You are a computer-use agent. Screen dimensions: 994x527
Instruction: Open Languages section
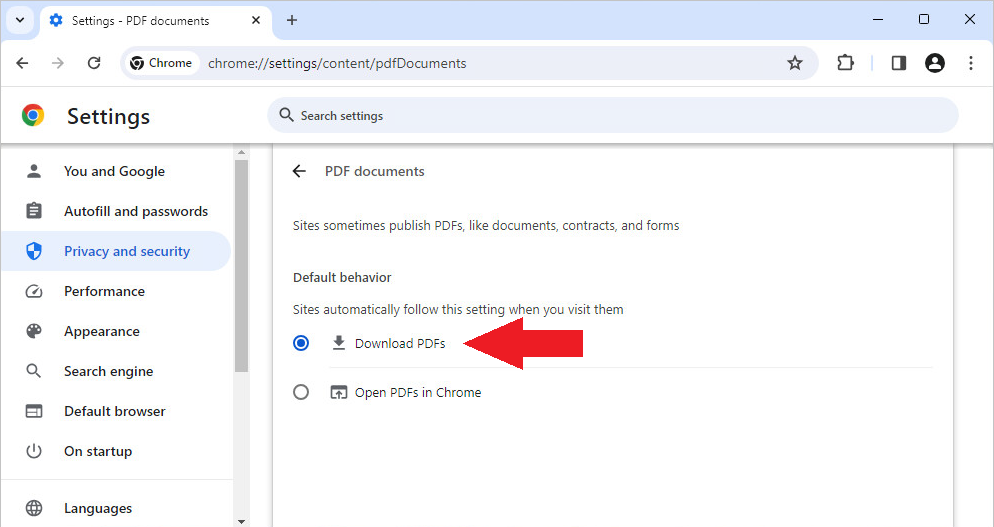115,508
